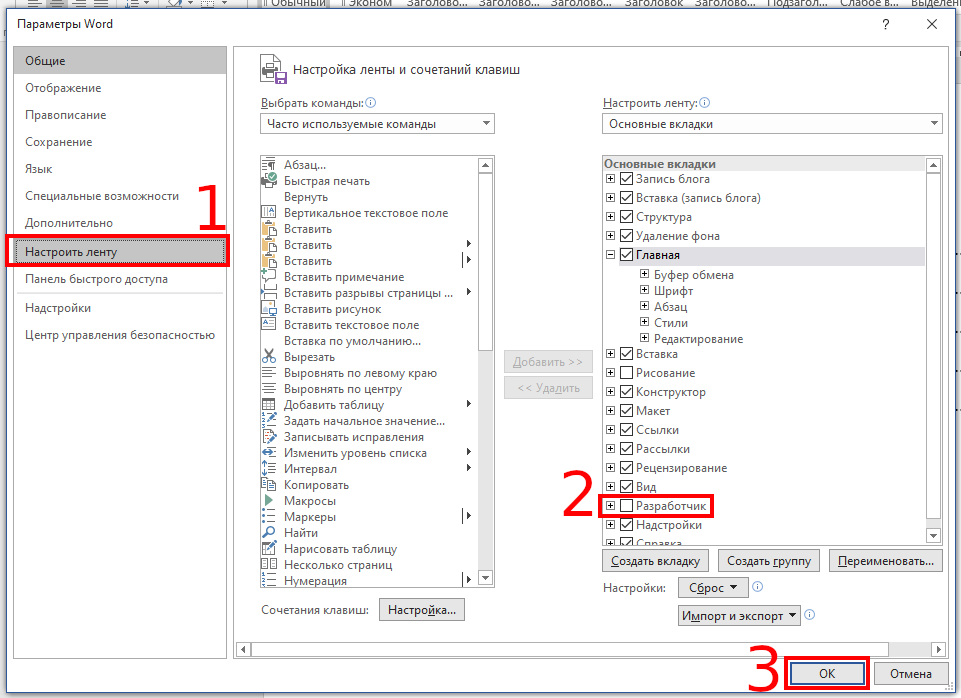Click tabs tree scroll up arrow
Viewport: 961px width, 698px height.
pos(933,165)
